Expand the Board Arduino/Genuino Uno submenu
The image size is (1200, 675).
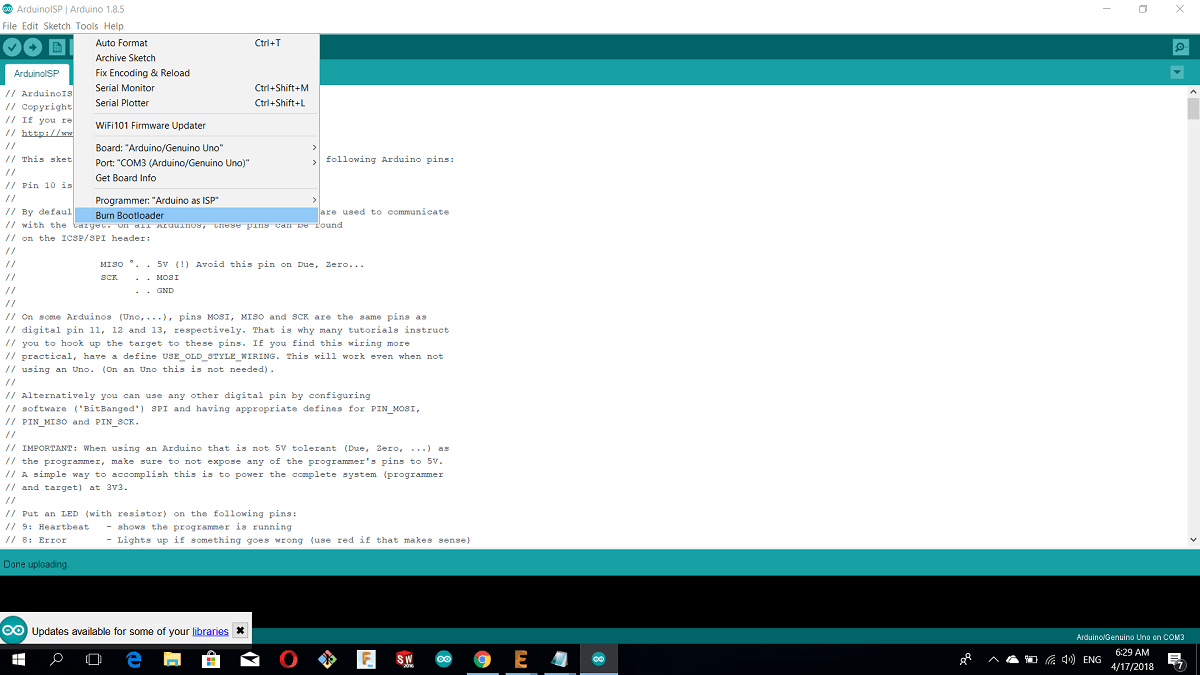tap(197, 148)
